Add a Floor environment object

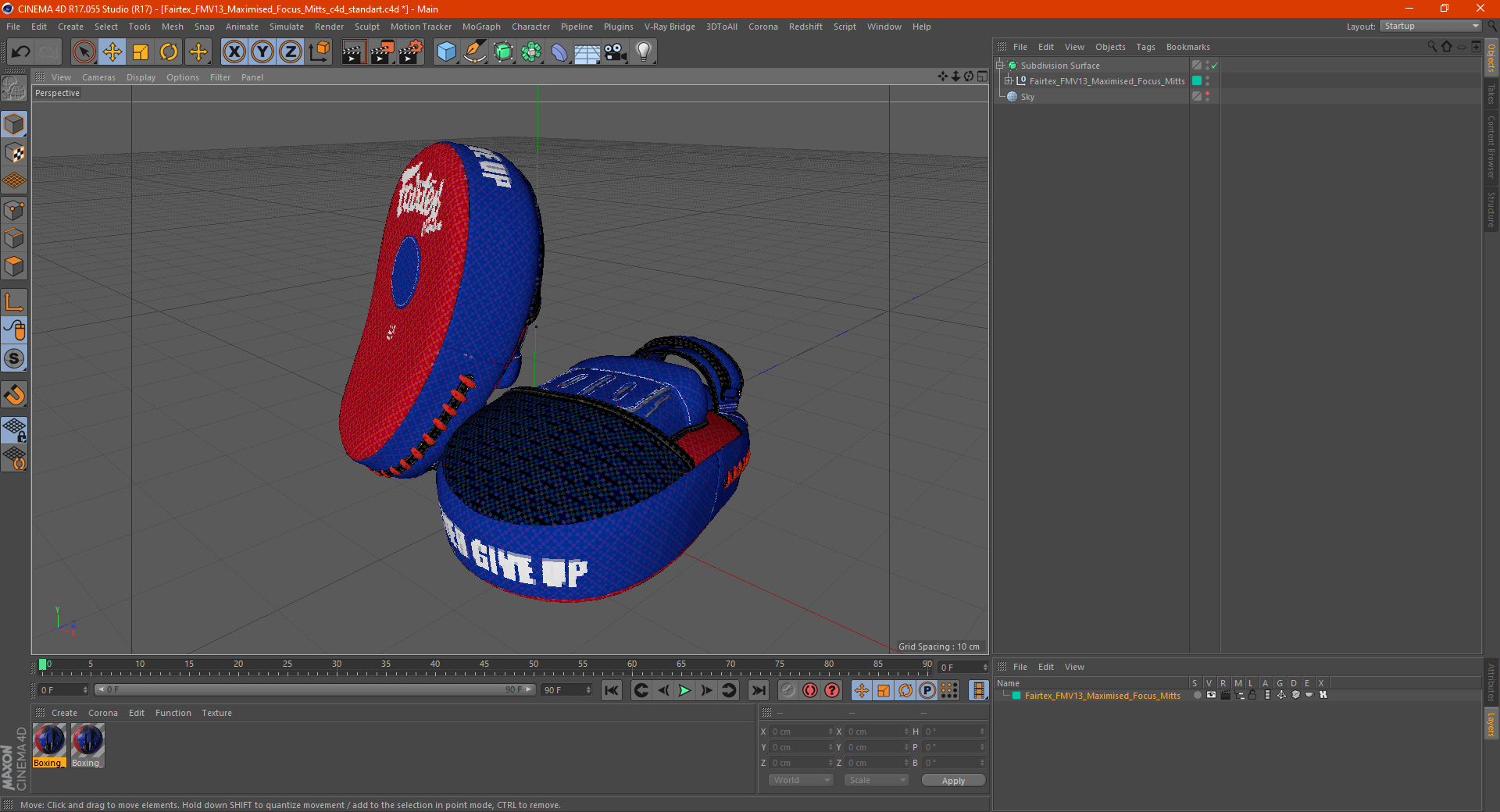click(587, 52)
